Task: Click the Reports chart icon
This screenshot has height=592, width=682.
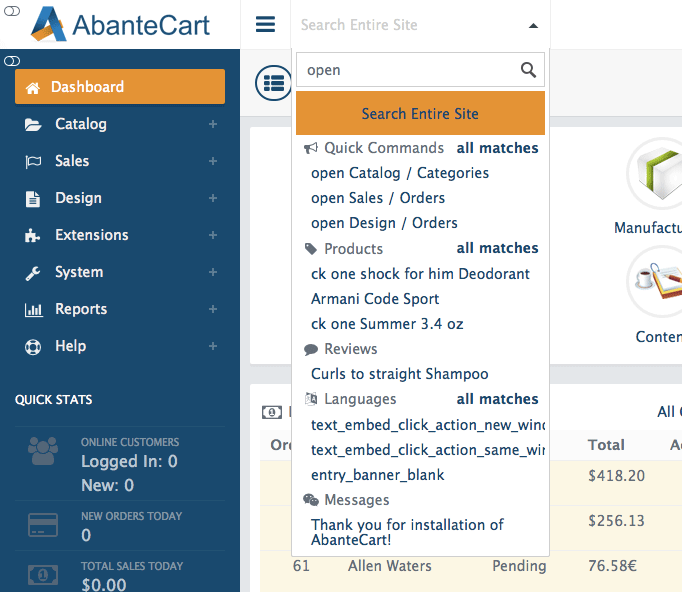Action: click(33, 310)
